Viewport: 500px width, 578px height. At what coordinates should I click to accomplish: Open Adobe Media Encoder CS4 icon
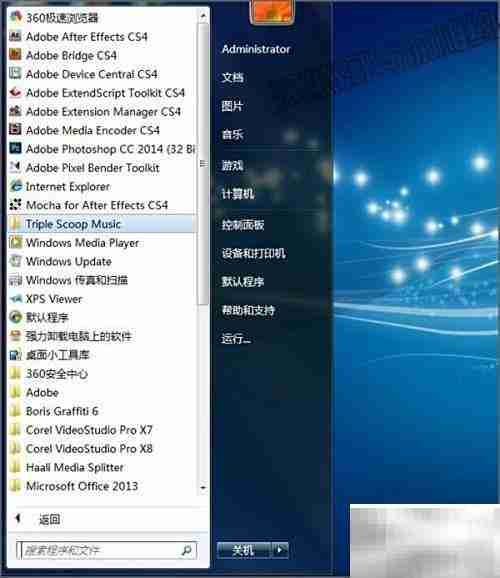click(15, 130)
